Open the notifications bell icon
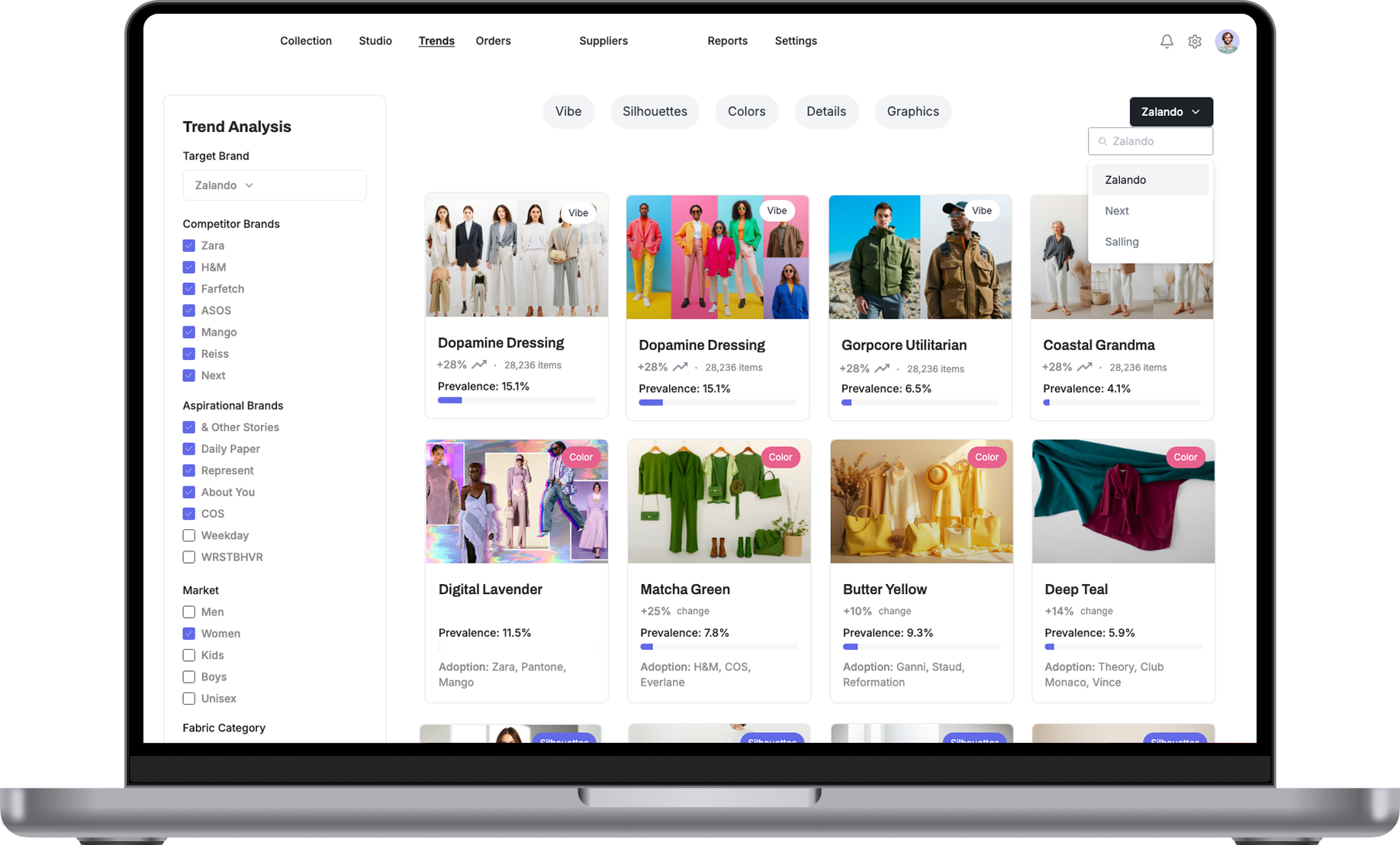 click(1167, 41)
